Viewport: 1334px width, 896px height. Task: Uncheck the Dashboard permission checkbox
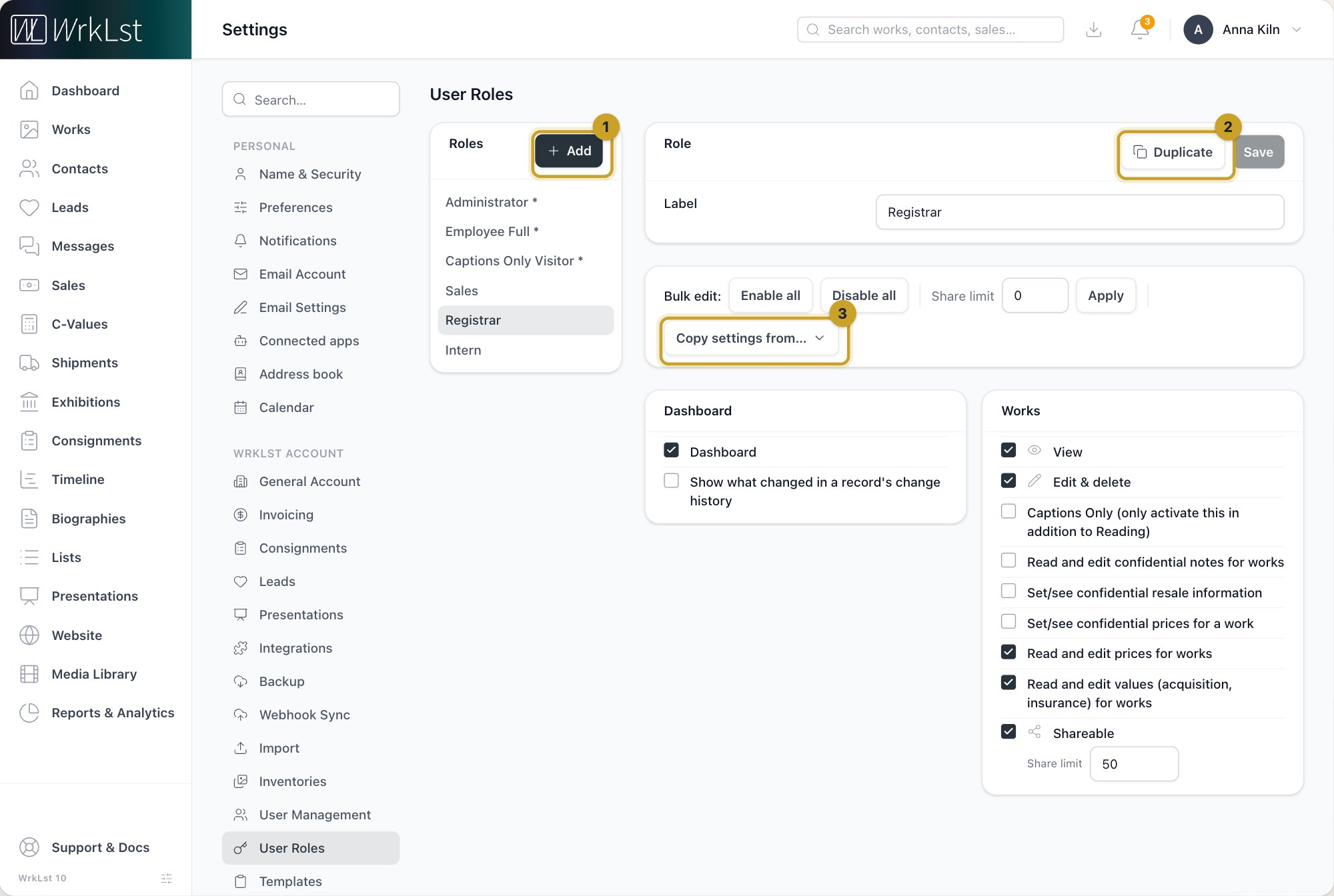click(x=672, y=451)
